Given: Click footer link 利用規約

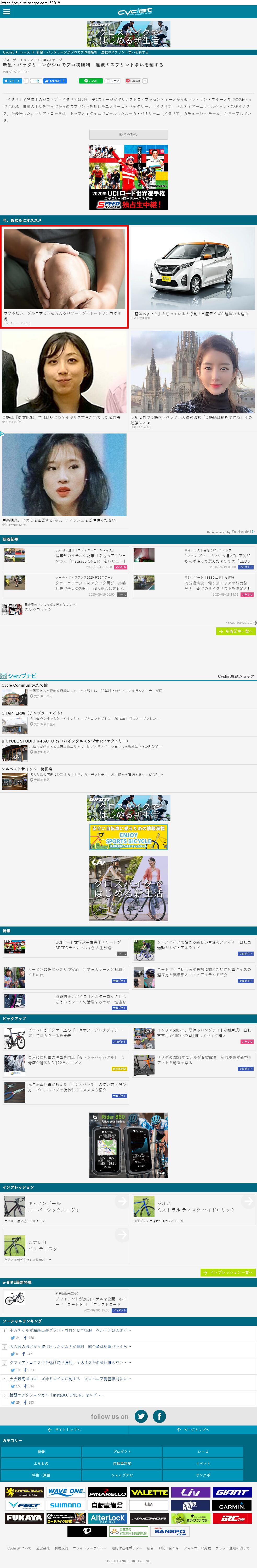Looking at the screenshot, I should [x=61, y=1548].
